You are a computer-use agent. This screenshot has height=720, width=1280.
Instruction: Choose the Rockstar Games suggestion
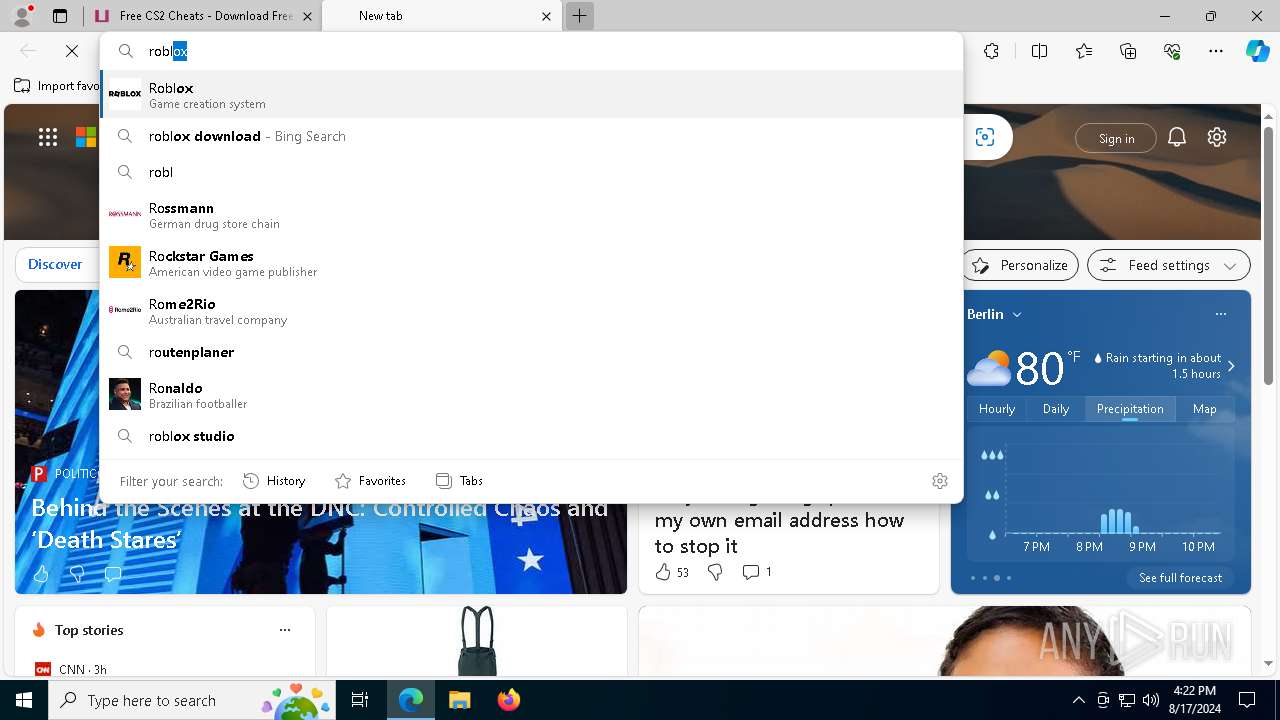[531, 262]
